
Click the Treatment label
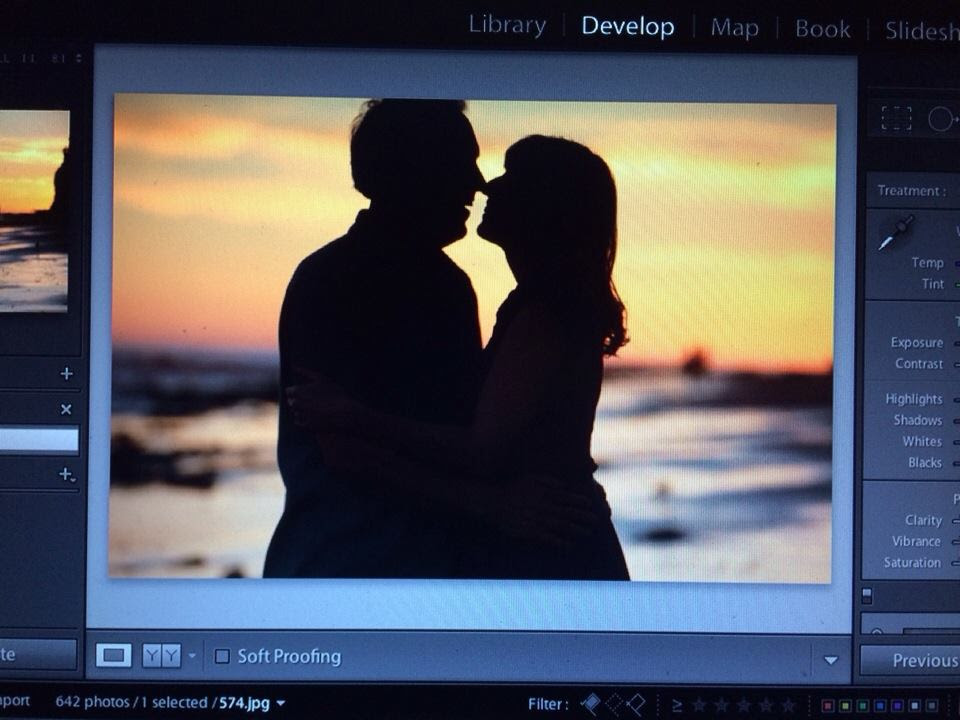(x=912, y=190)
